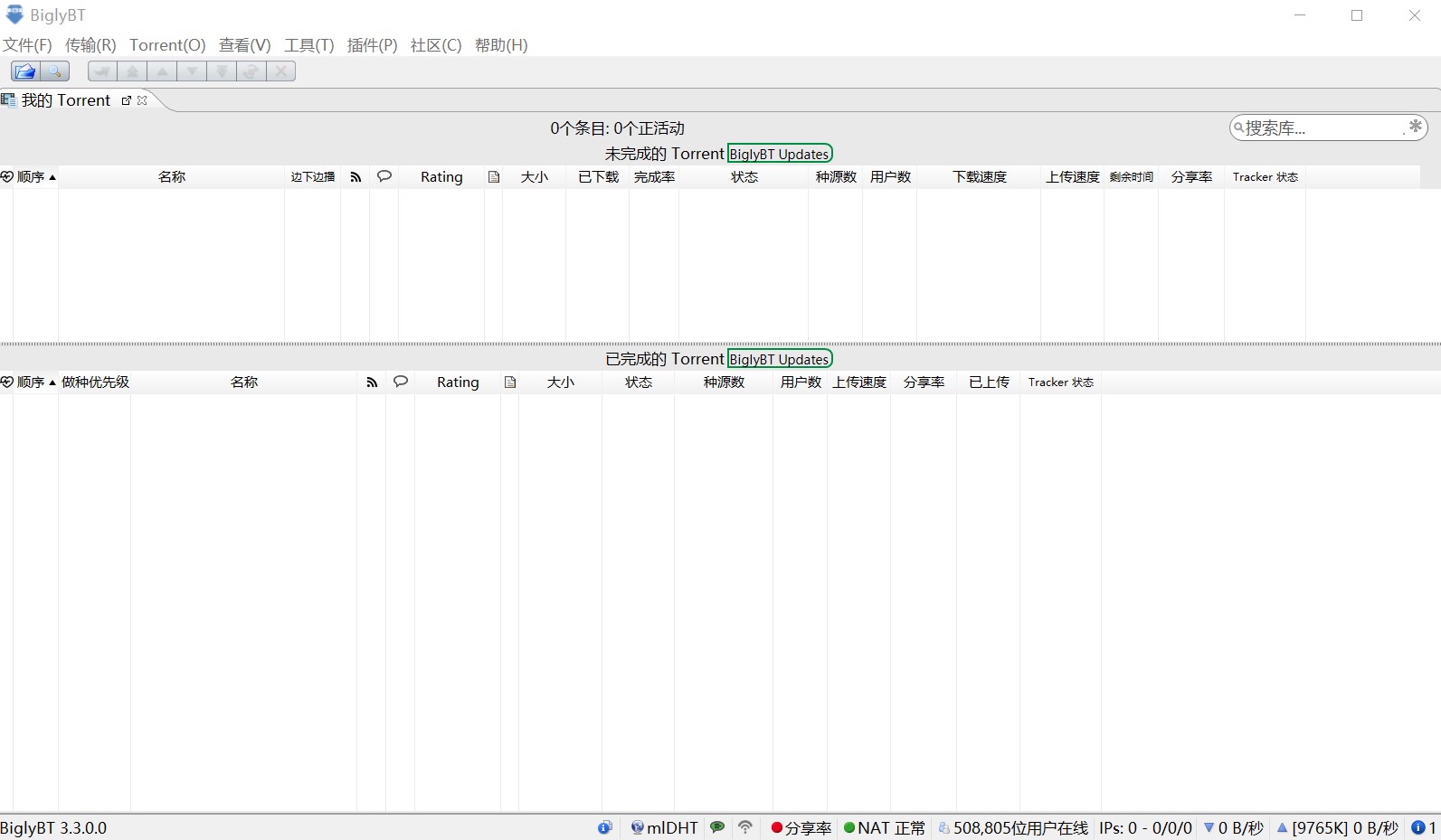Click the IPs: 0 - 0/0/0 status entry

point(1146,827)
